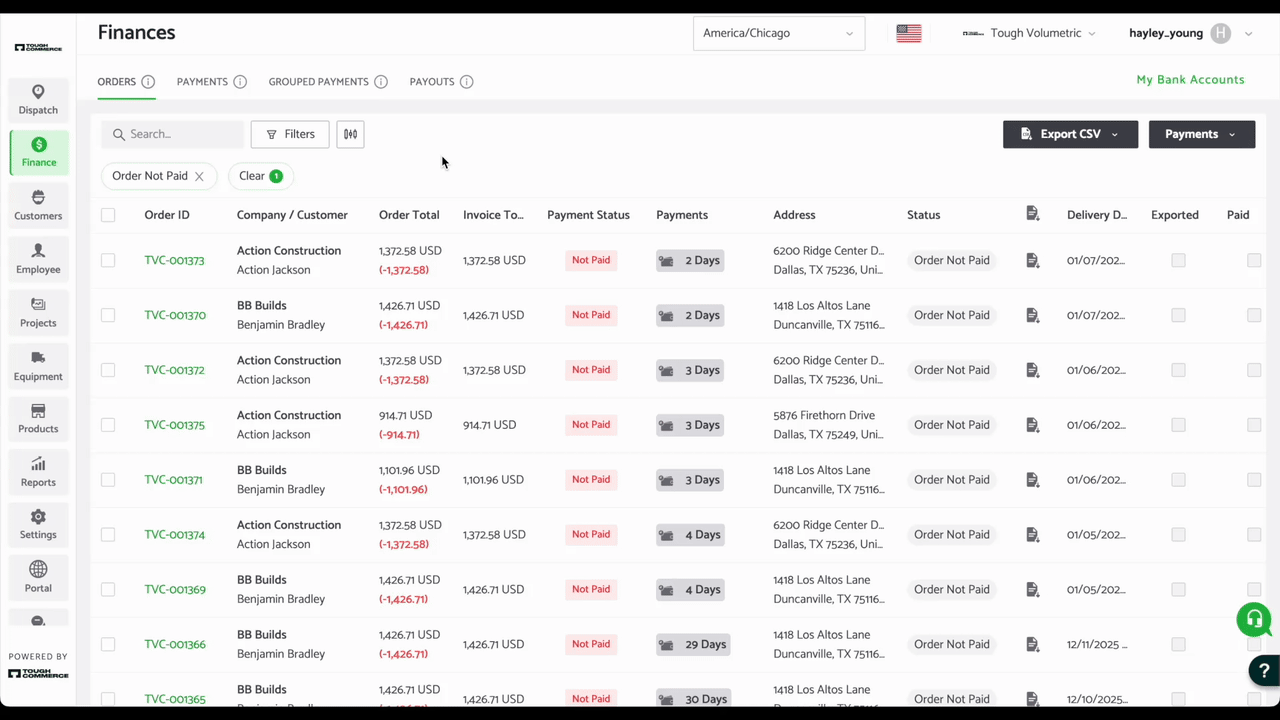Switch to the Grouped Payments tab

coord(318,81)
